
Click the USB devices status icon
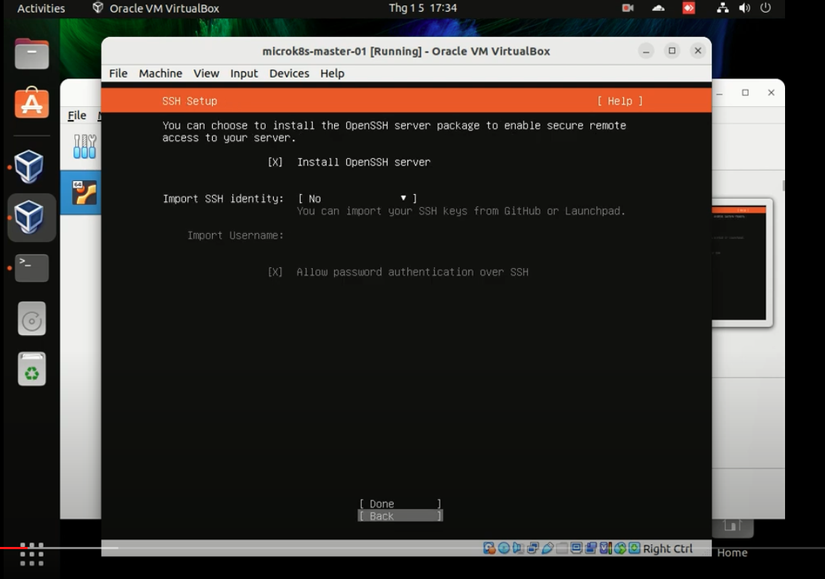coord(545,548)
